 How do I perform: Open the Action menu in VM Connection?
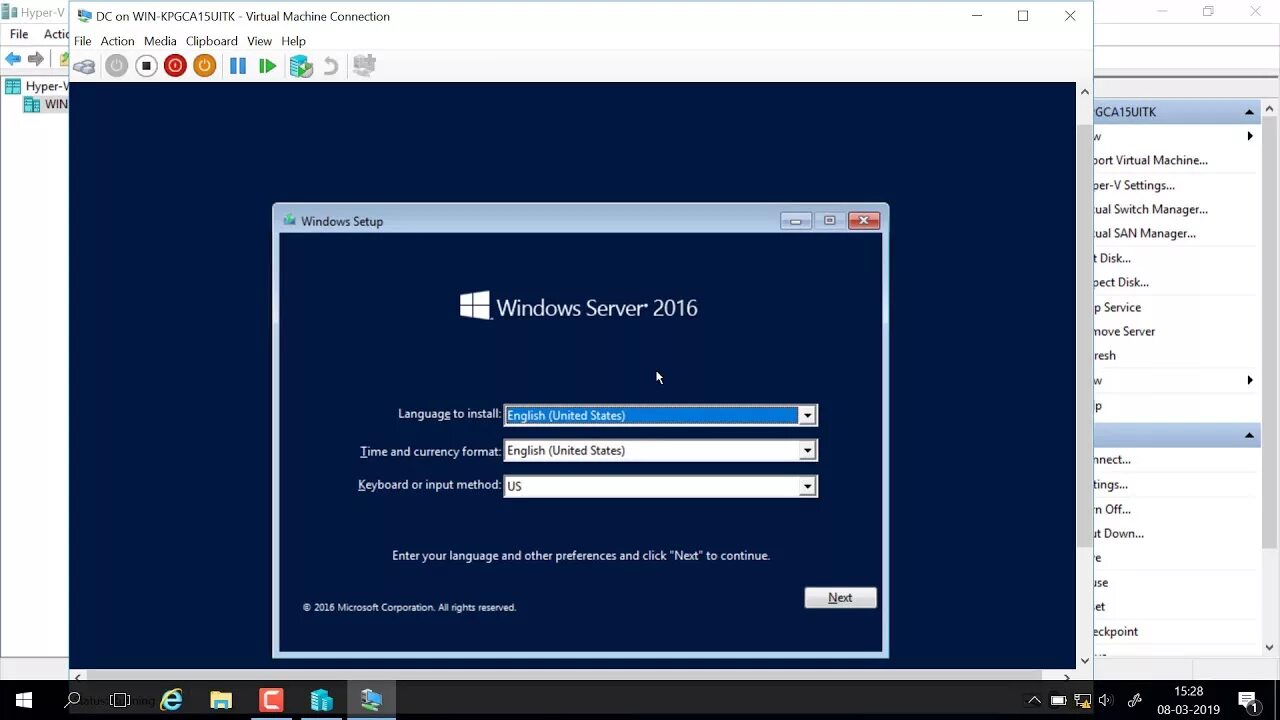pos(117,41)
